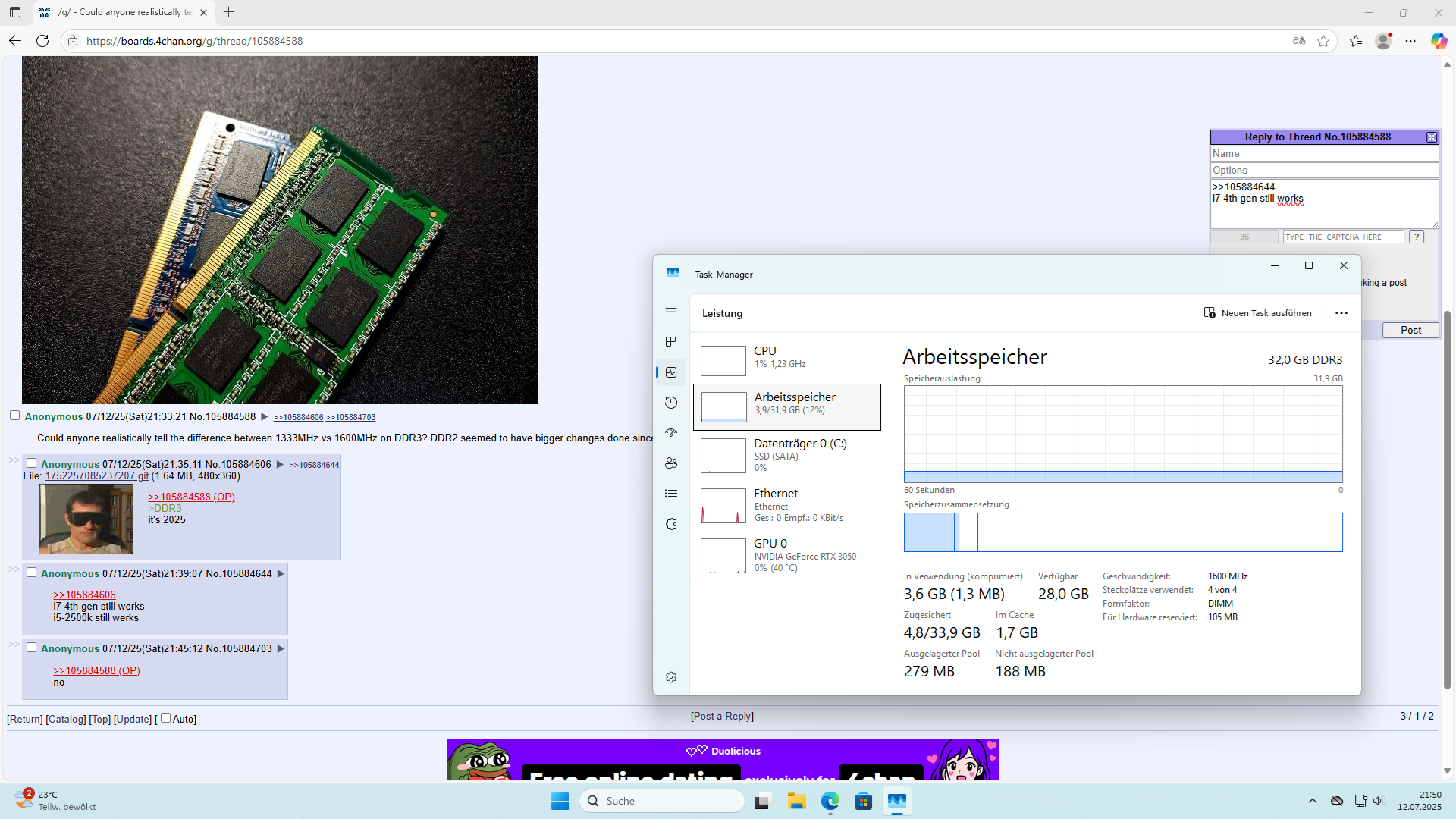Viewport: 1456px width, 819px height.
Task: Open the sunglasses man GIF thumbnail
Action: (86, 519)
